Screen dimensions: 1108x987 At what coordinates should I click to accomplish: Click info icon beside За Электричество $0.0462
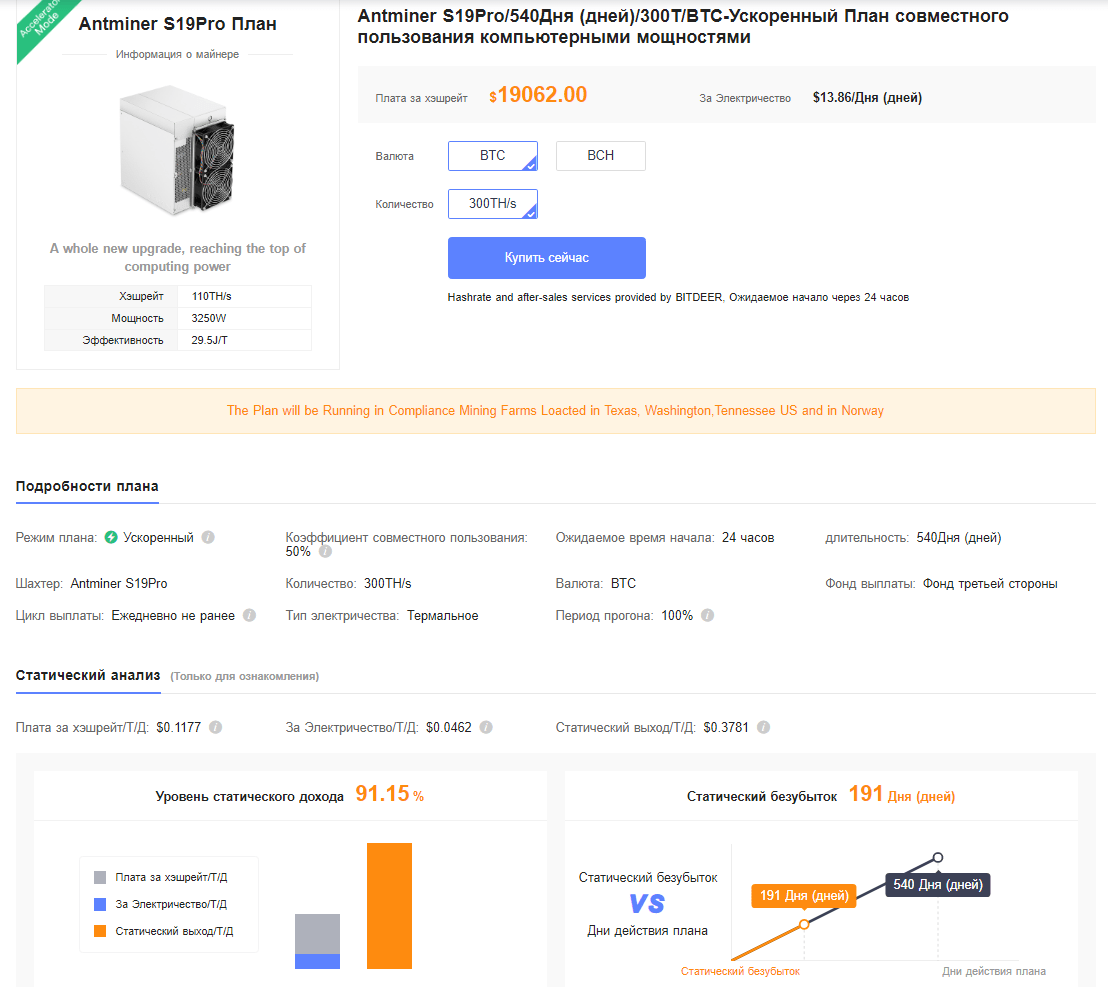pyautogui.click(x=486, y=728)
